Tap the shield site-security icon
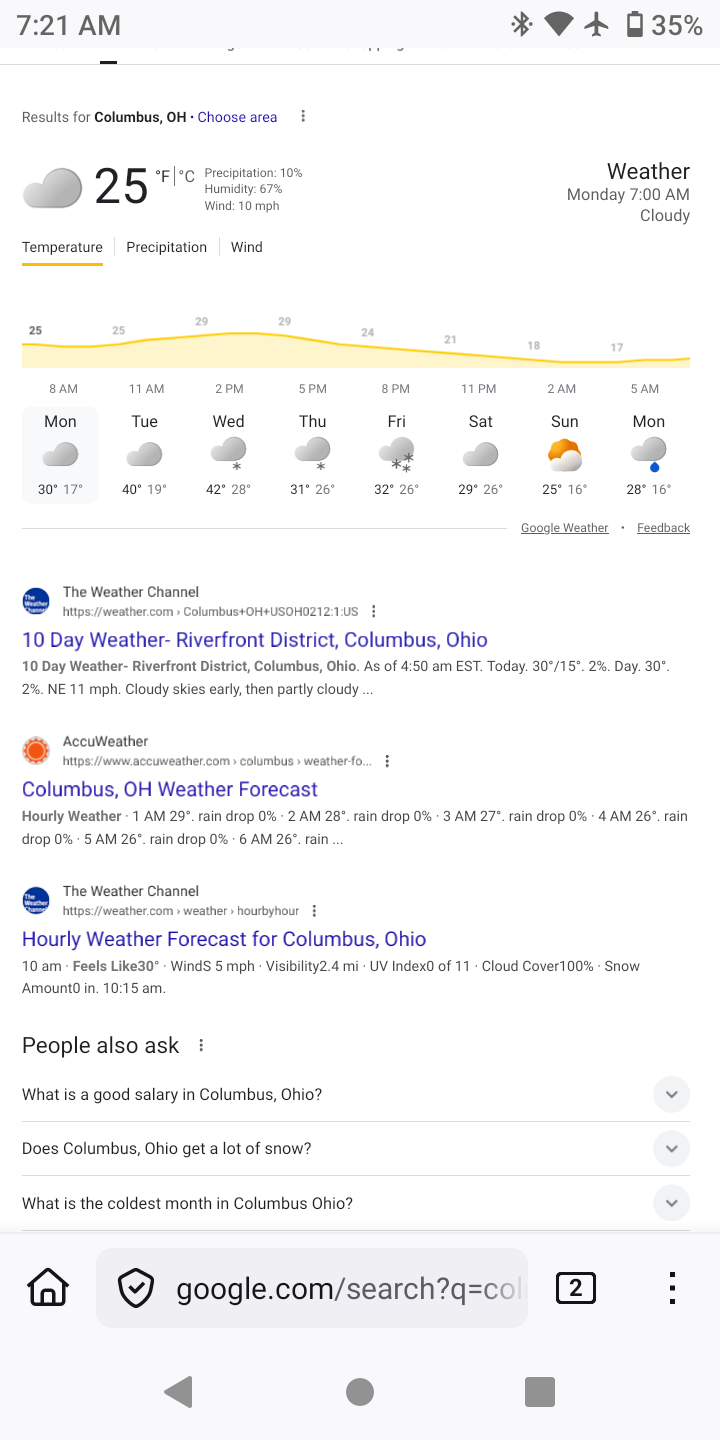The image size is (720, 1440). [x=136, y=1288]
